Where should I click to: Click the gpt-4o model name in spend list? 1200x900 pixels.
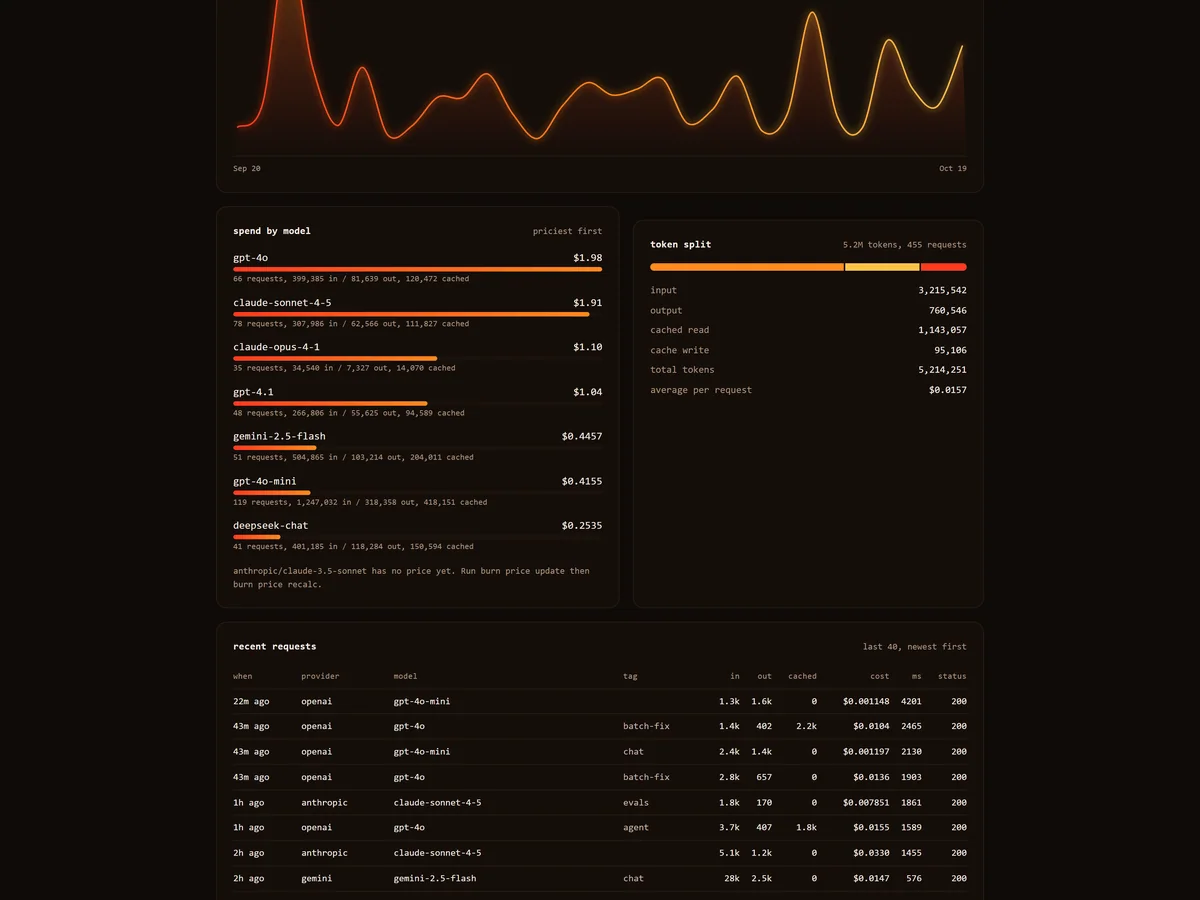pos(250,258)
